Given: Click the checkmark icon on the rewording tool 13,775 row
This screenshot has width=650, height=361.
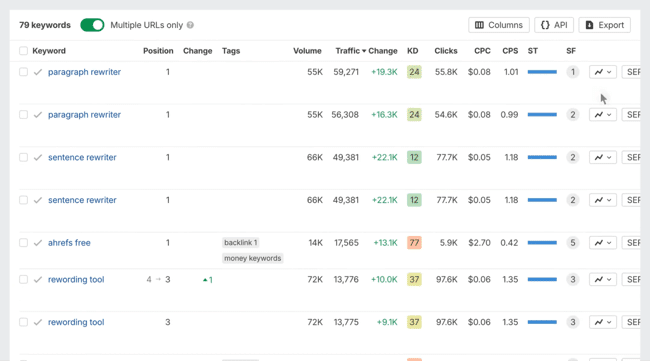Looking at the screenshot, I should pyautogui.click(x=38, y=322).
